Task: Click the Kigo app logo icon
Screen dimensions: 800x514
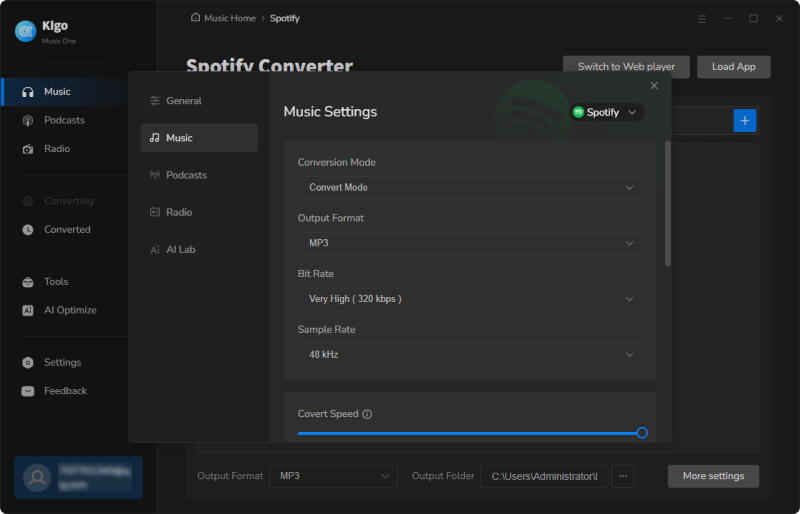Action: (26, 31)
